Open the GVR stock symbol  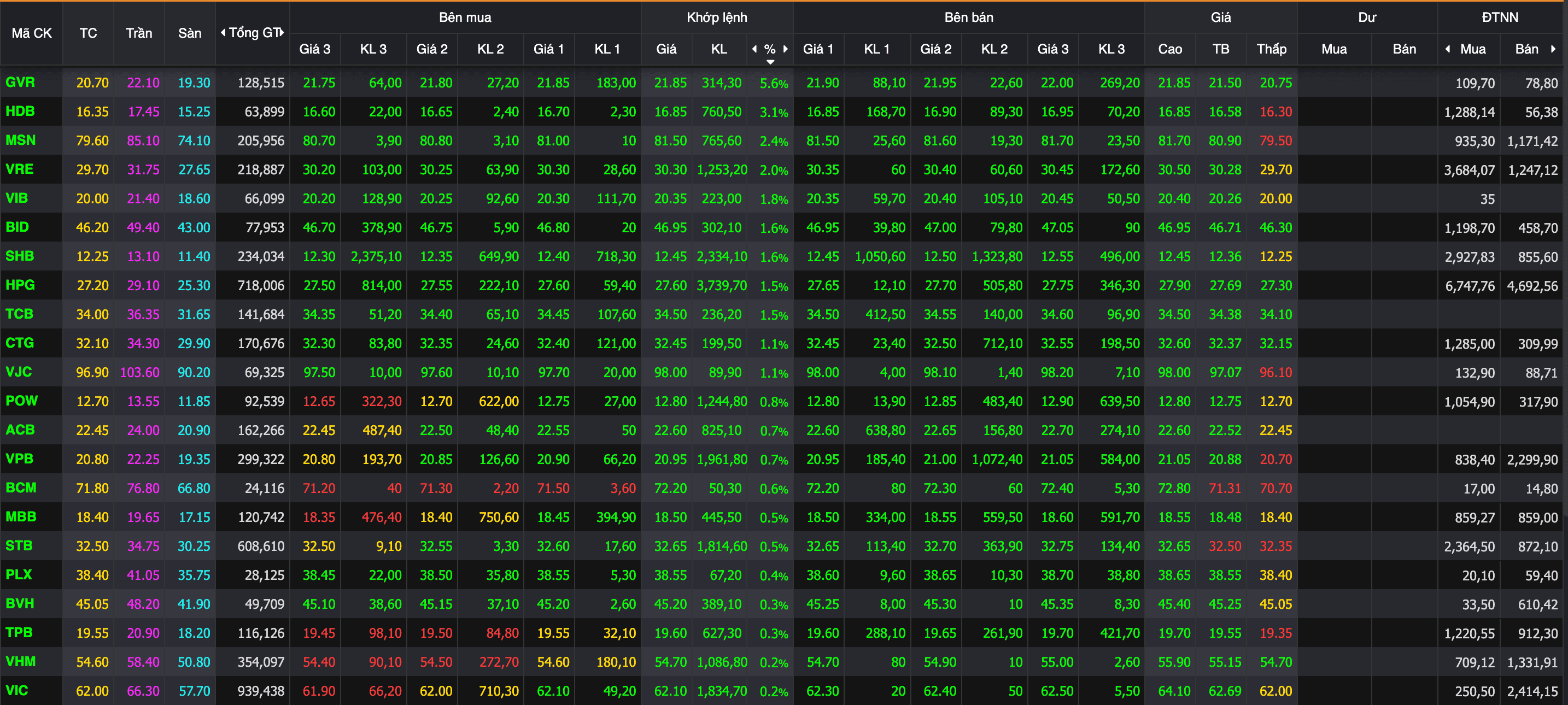point(20,82)
